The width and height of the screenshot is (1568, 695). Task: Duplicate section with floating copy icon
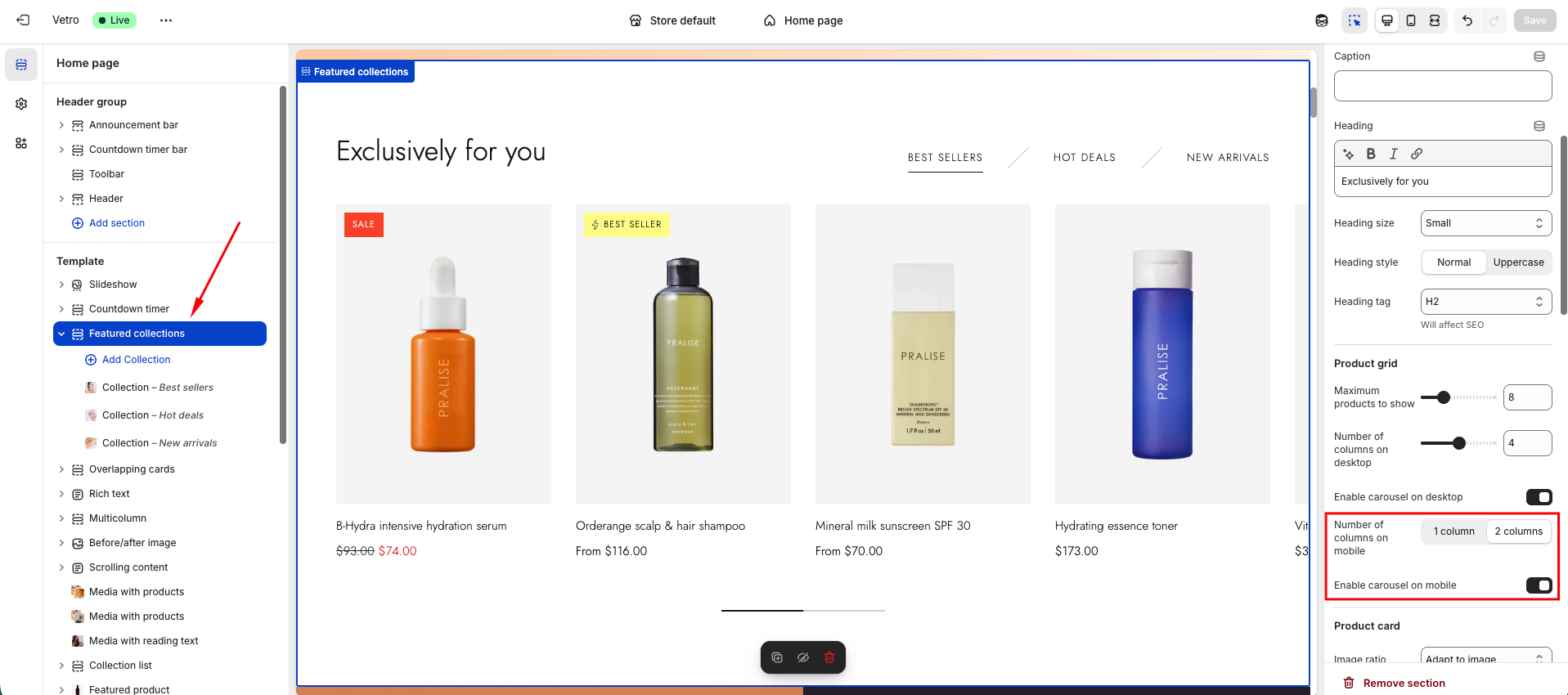coord(777,657)
